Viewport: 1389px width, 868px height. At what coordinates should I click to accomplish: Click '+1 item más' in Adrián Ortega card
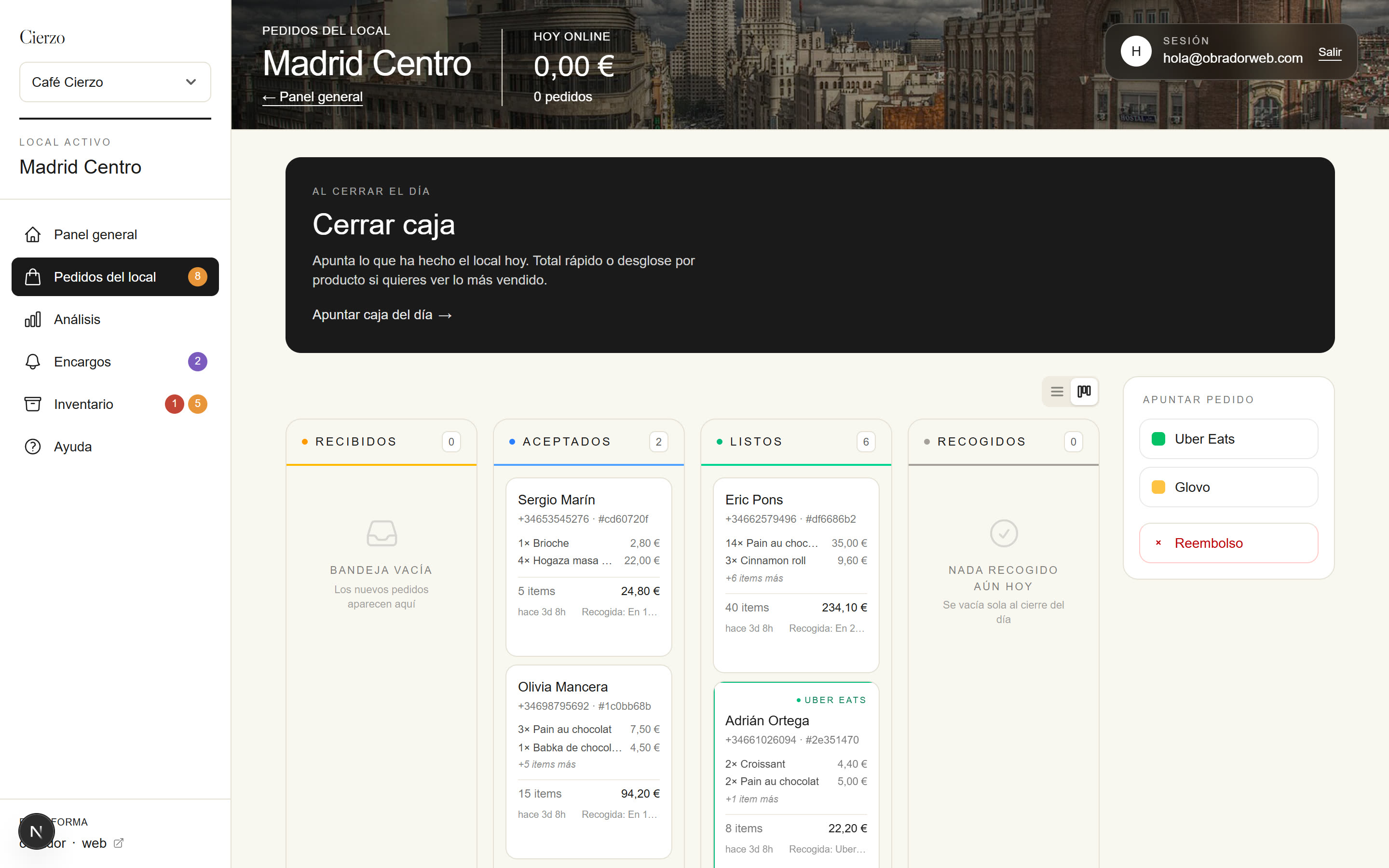[x=752, y=799]
